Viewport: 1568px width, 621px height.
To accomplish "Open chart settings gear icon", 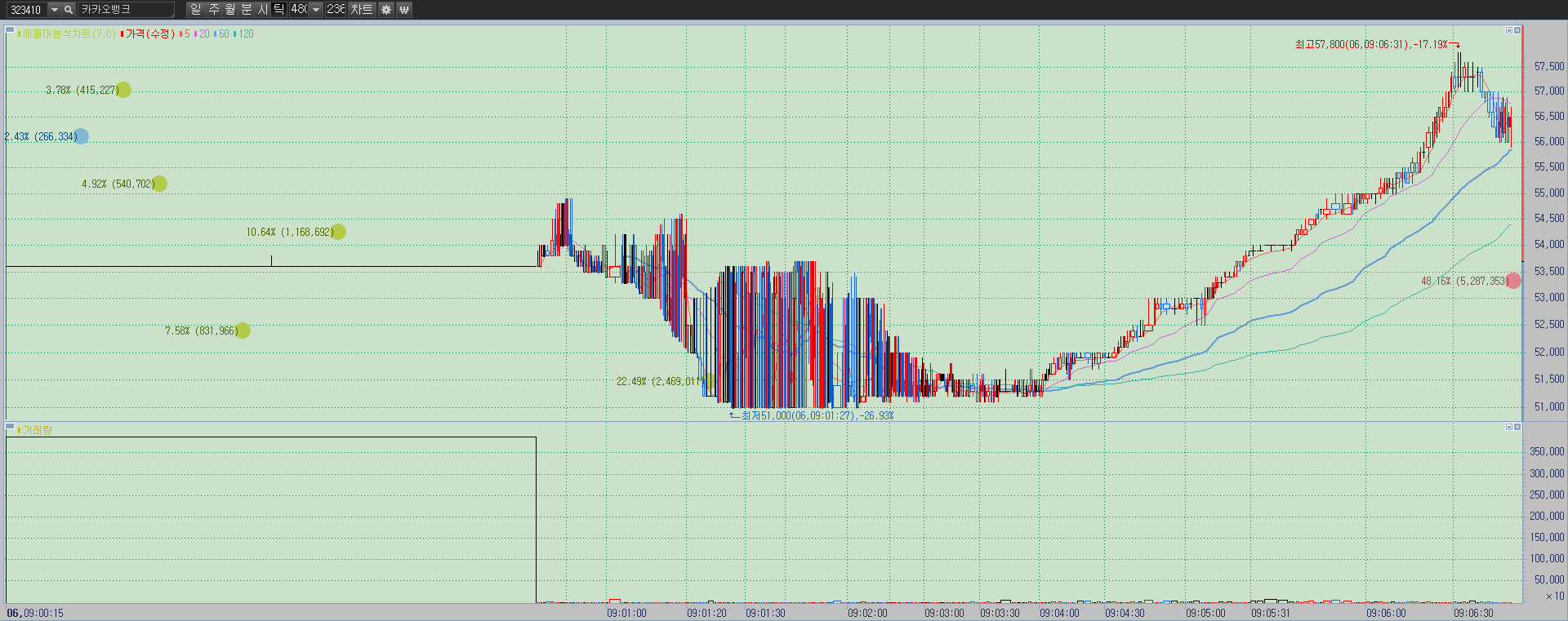I will pos(386,10).
